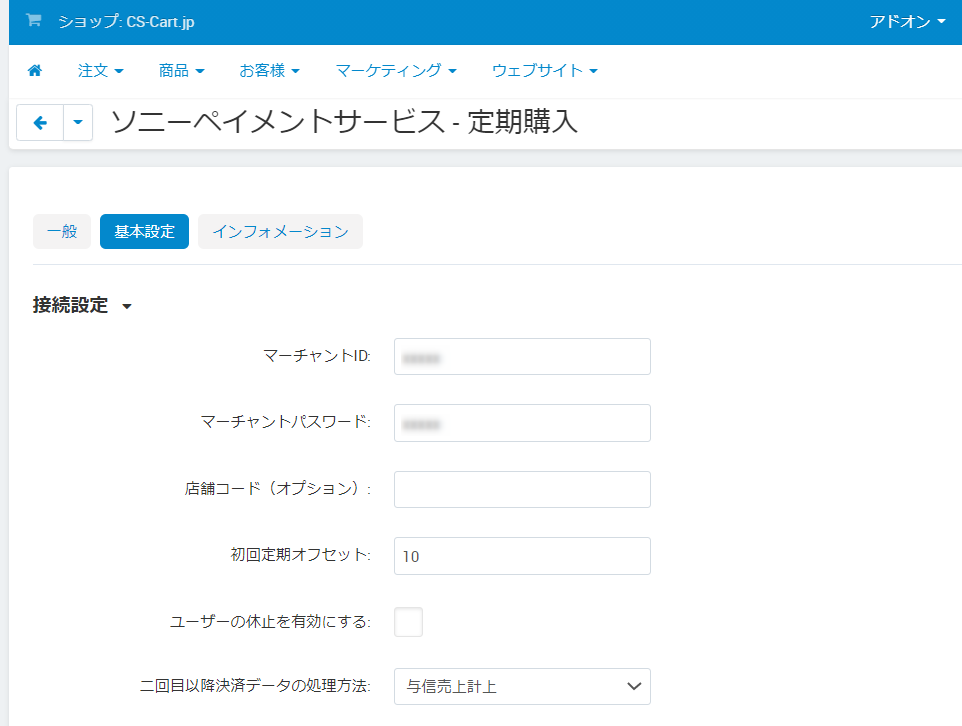Enable ユーザーの休止を有効にする checkbox
This screenshot has height=726, width=962.
point(408,622)
